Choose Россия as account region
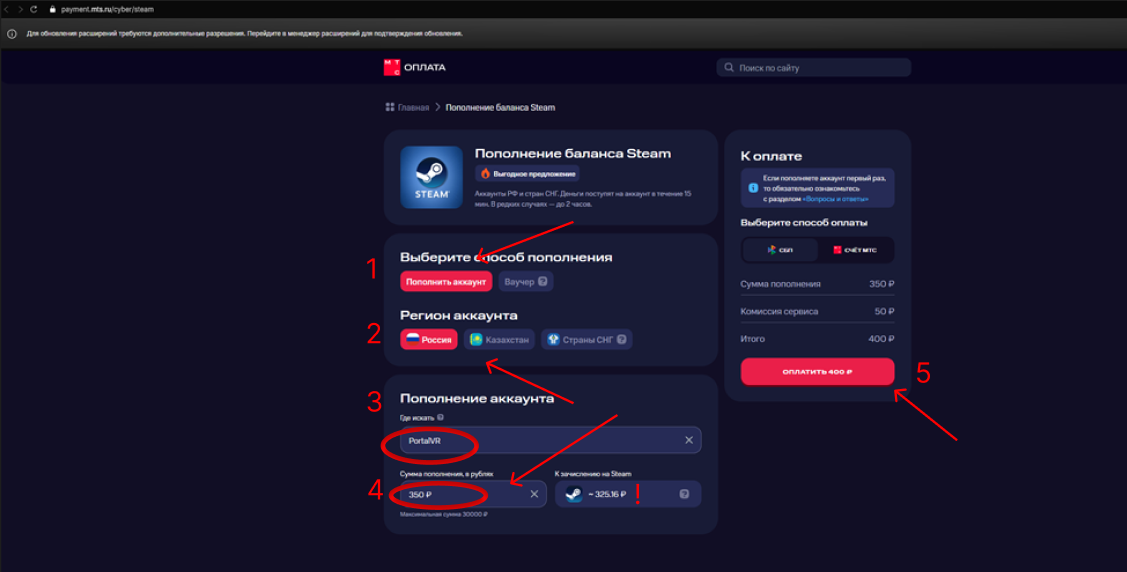The width and height of the screenshot is (1127, 572). click(429, 340)
